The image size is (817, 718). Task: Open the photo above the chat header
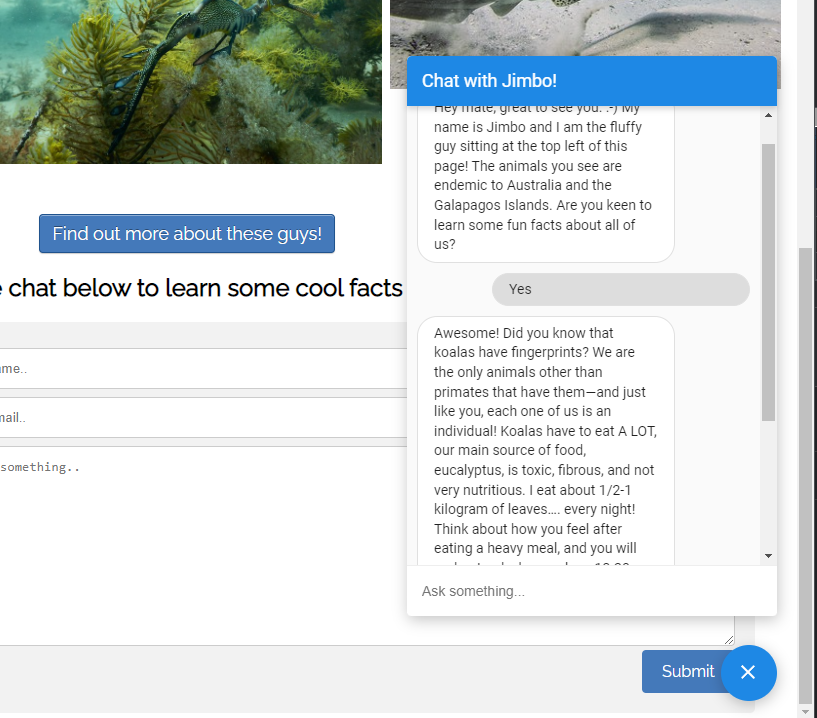pyautogui.click(x=585, y=28)
